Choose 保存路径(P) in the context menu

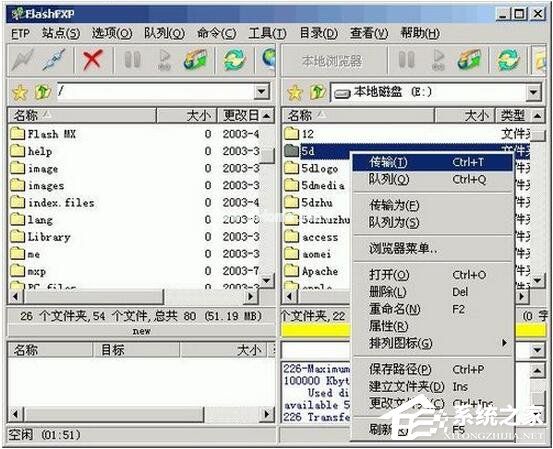pos(433,369)
